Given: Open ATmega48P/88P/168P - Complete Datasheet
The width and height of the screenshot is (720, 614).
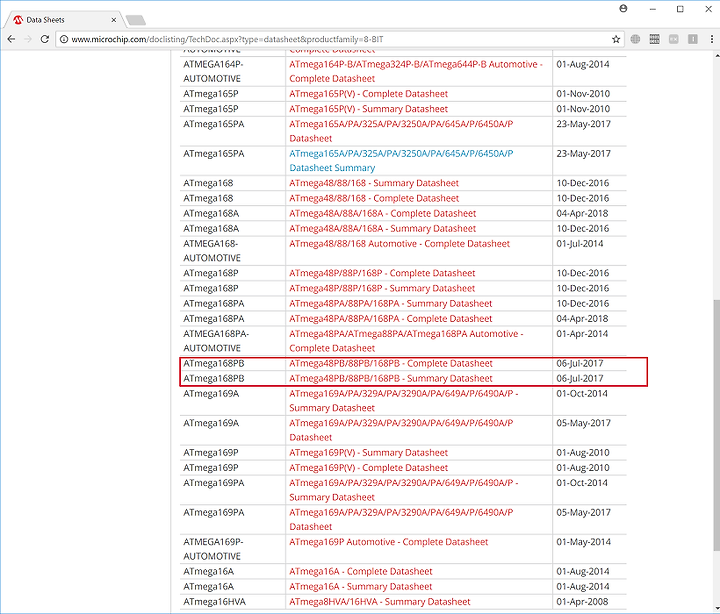Looking at the screenshot, I should 382,273.
